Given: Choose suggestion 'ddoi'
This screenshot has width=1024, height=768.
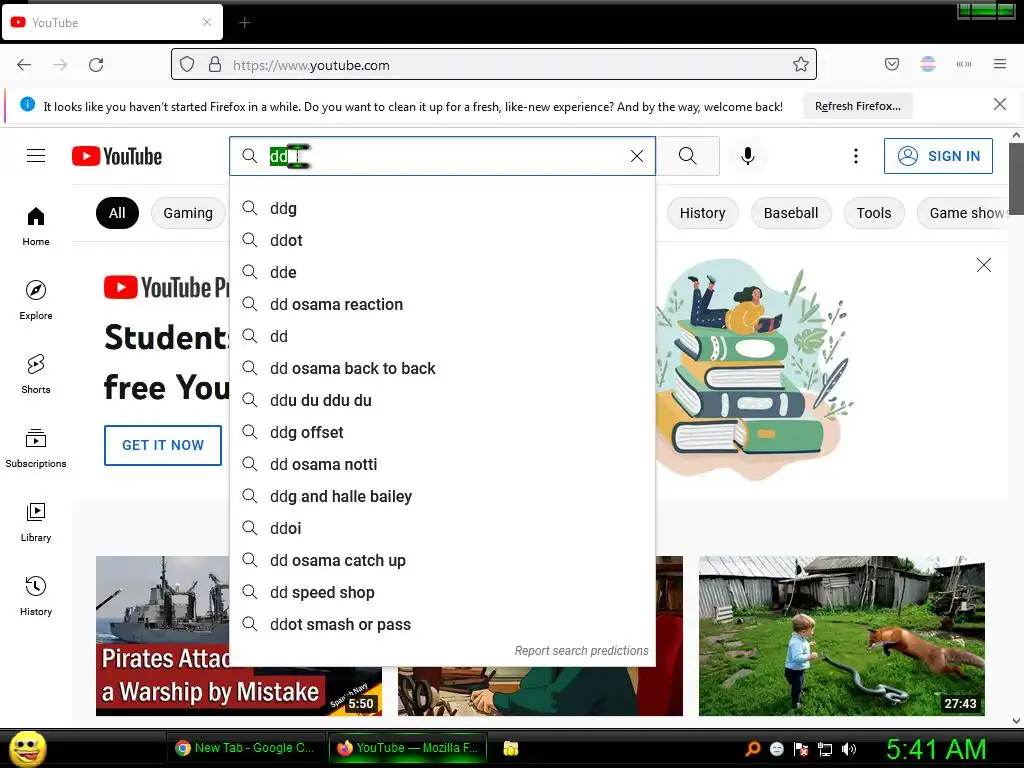Looking at the screenshot, I should [442, 528].
